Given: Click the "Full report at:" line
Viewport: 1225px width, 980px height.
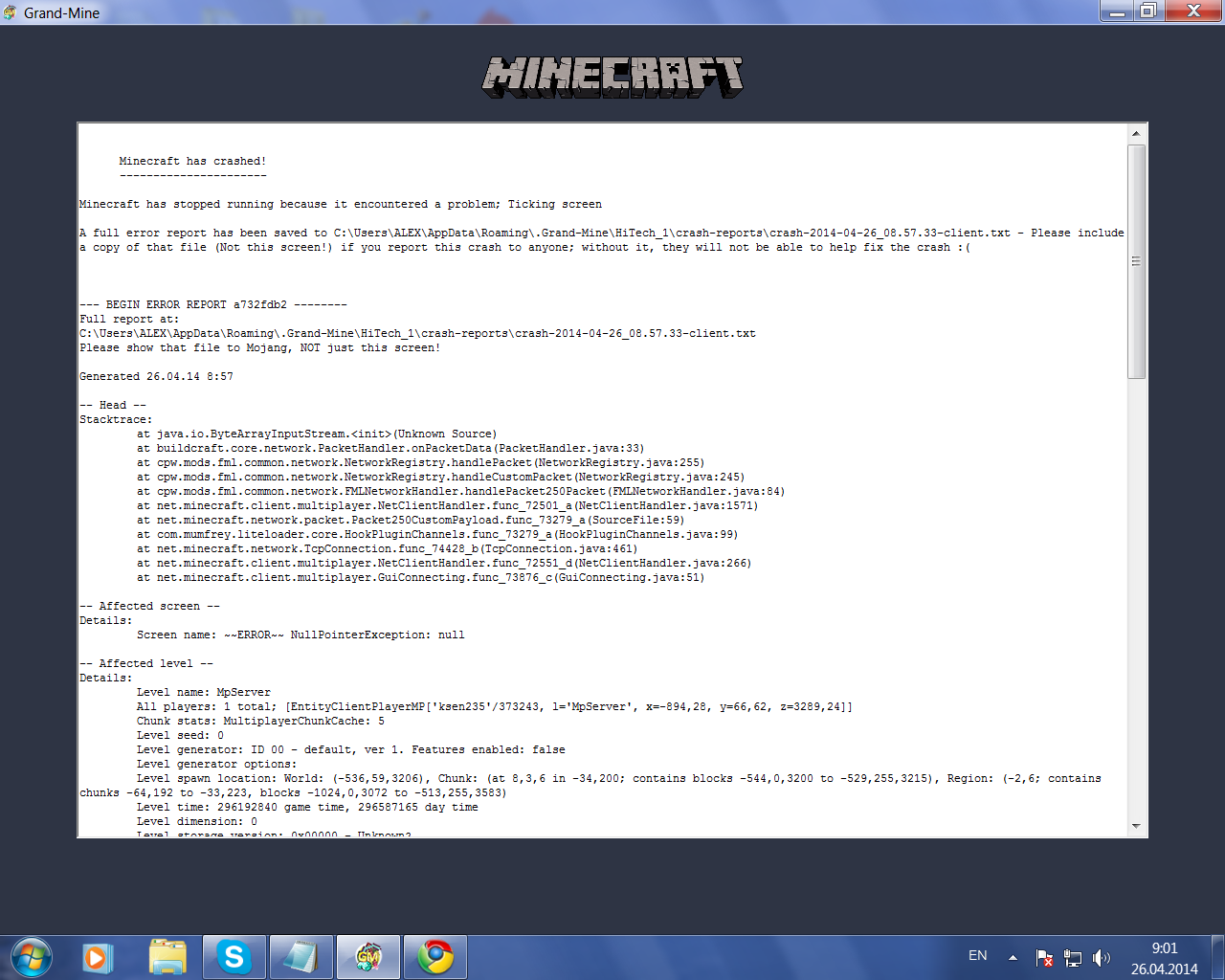Looking at the screenshot, I should (x=129, y=319).
